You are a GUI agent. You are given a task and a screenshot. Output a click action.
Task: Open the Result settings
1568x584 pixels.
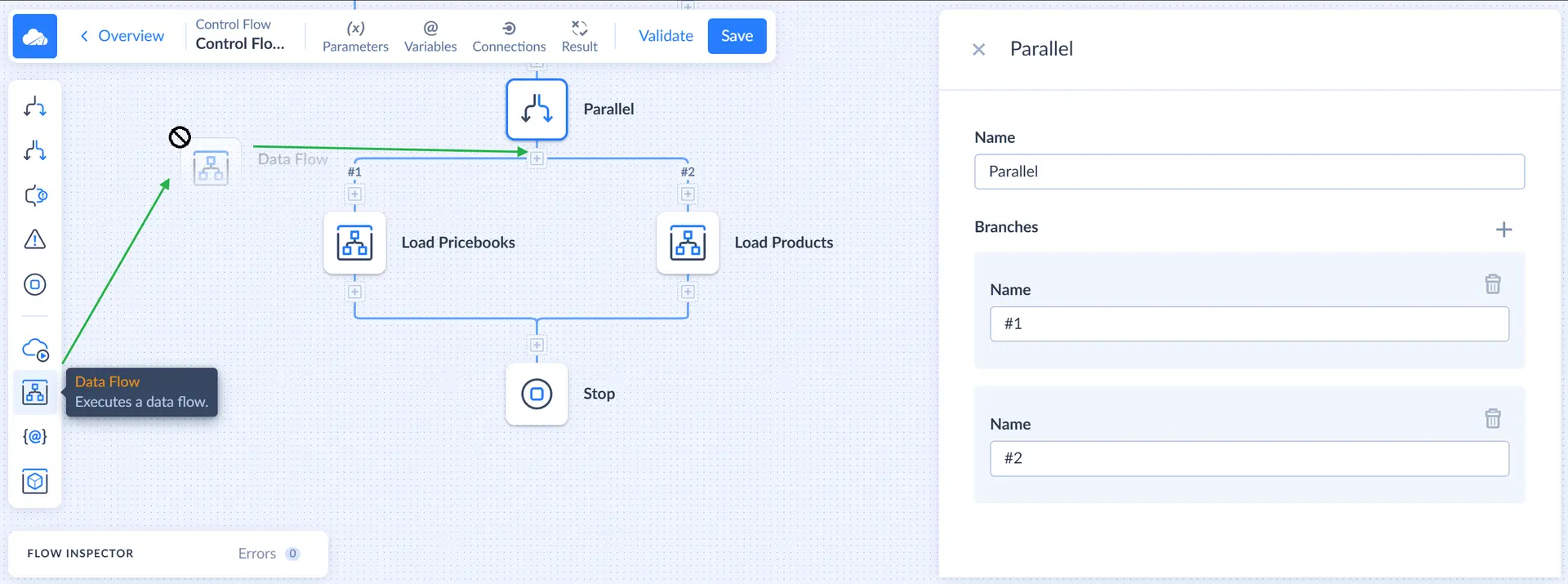(x=579, y=37)
